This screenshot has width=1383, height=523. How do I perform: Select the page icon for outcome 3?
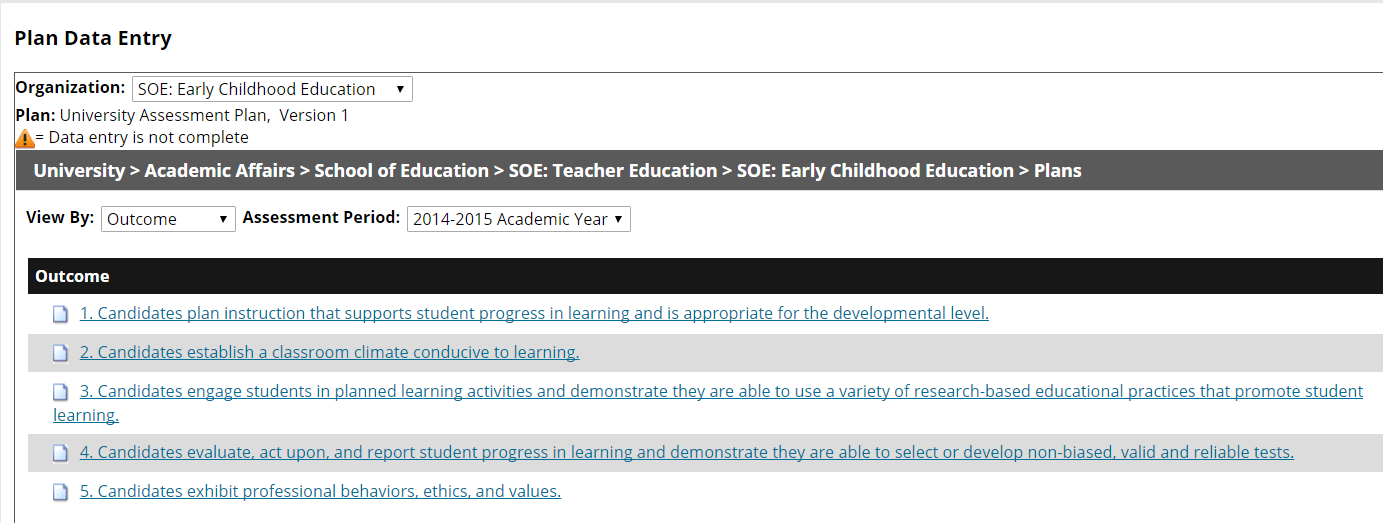61,392
